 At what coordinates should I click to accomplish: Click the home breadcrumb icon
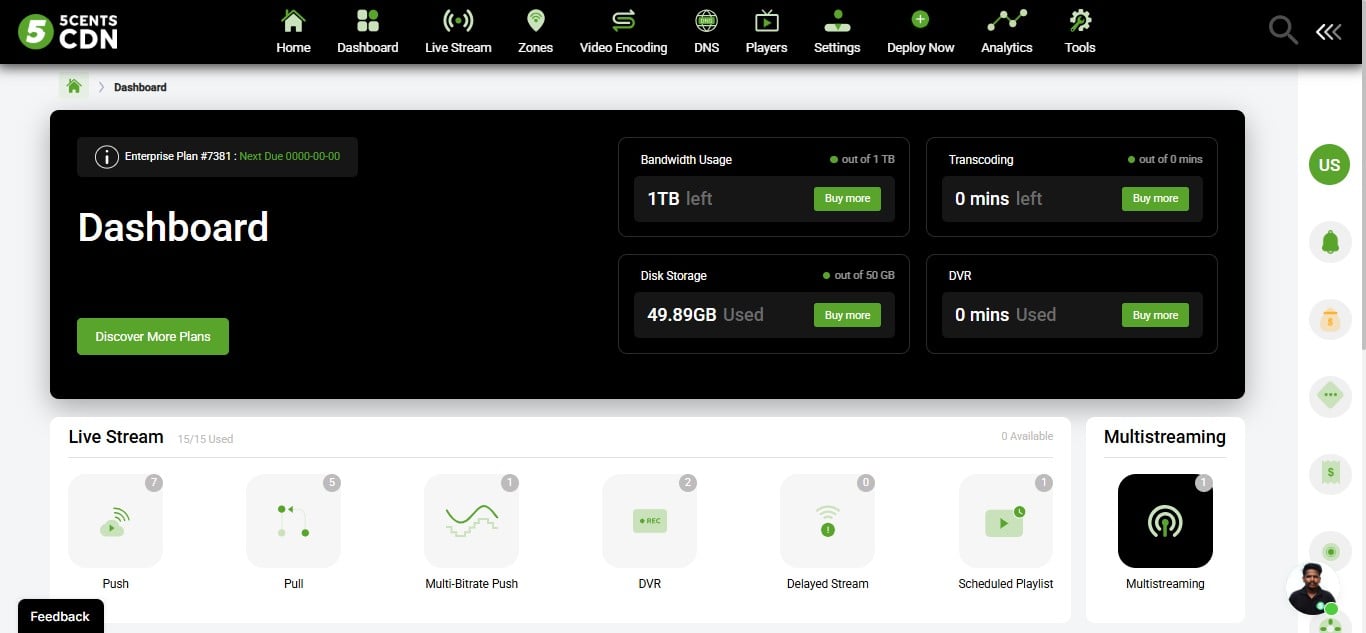pyautogui.click(x=73, y=86)
